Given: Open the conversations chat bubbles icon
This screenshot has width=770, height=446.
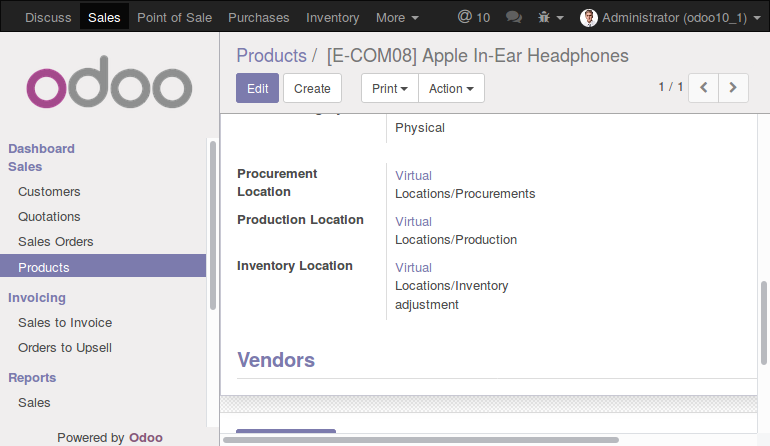Looking at the screenshot, I should (x=514, y=17).
